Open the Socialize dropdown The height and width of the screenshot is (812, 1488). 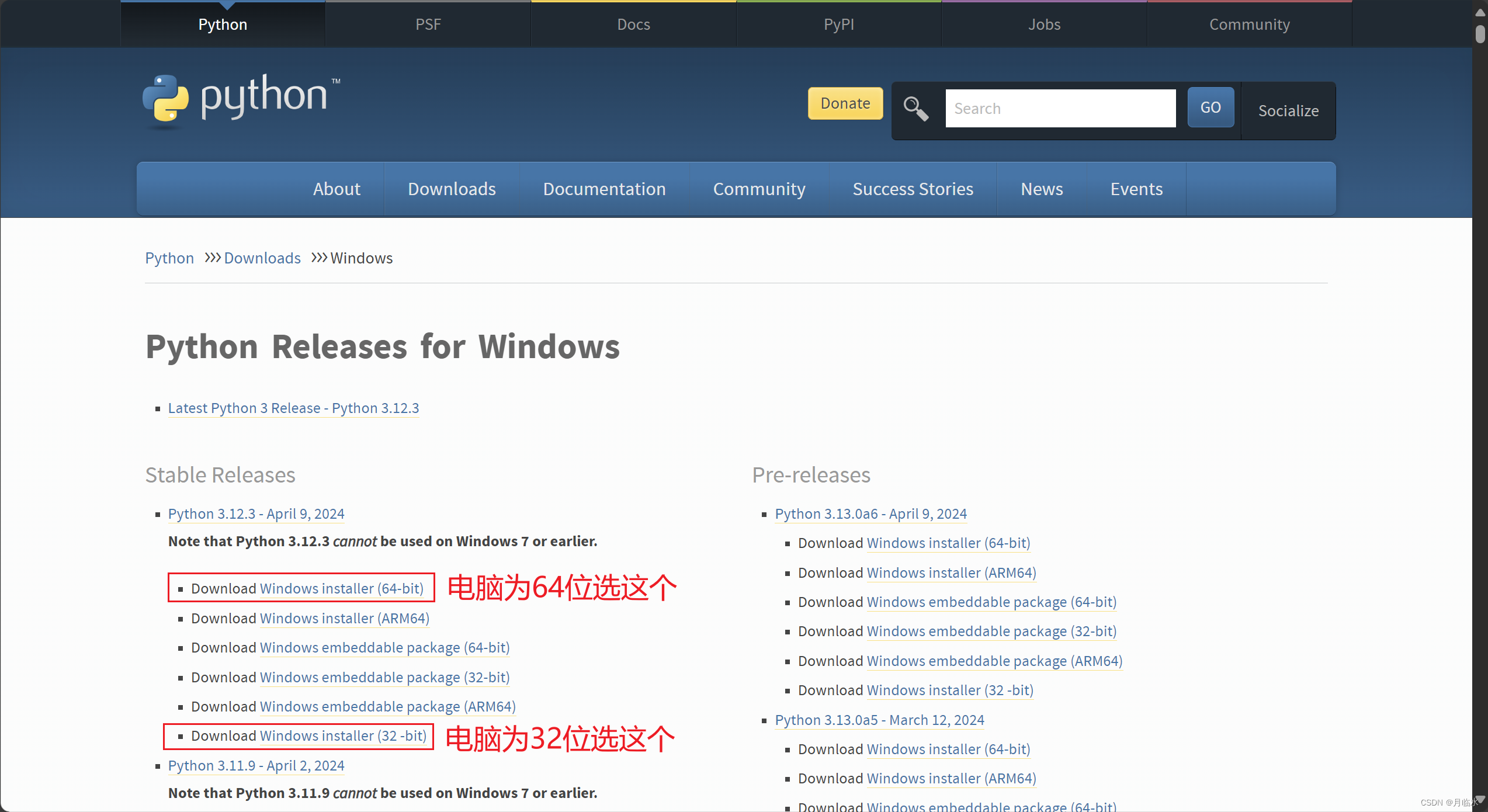tap(1288, 110)
